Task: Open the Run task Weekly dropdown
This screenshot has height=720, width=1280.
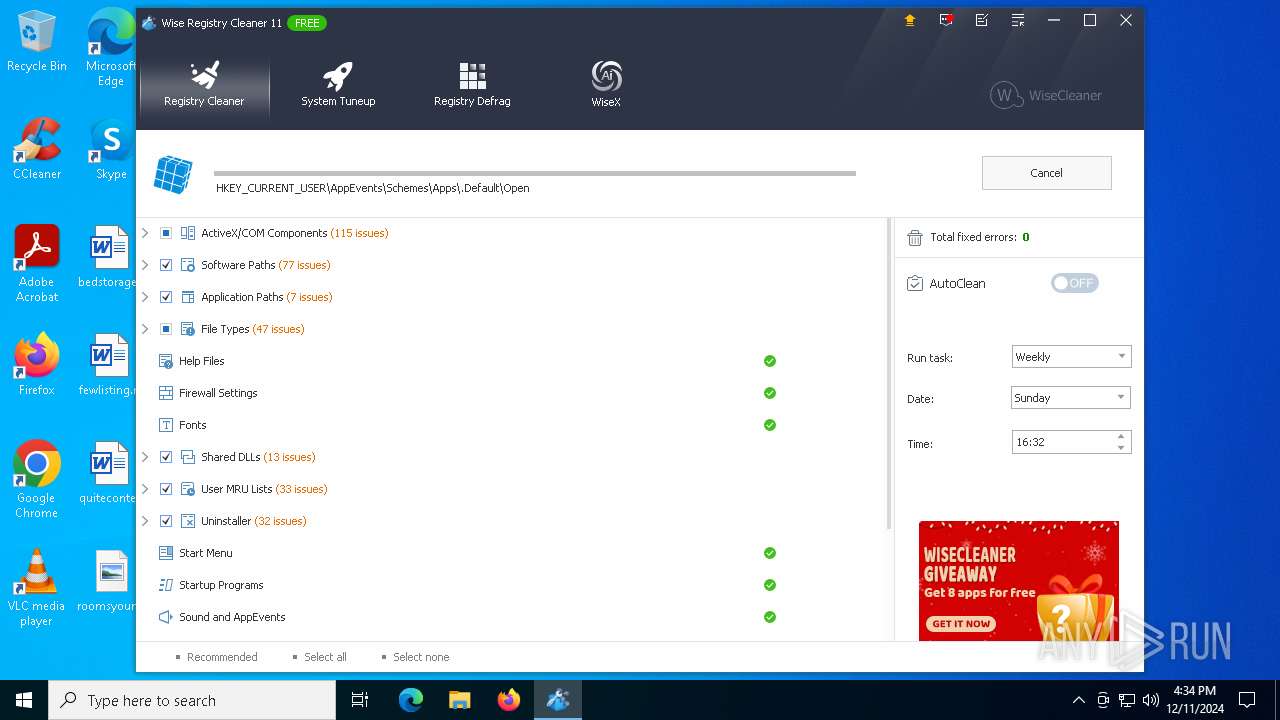Action: [1071, 357]
